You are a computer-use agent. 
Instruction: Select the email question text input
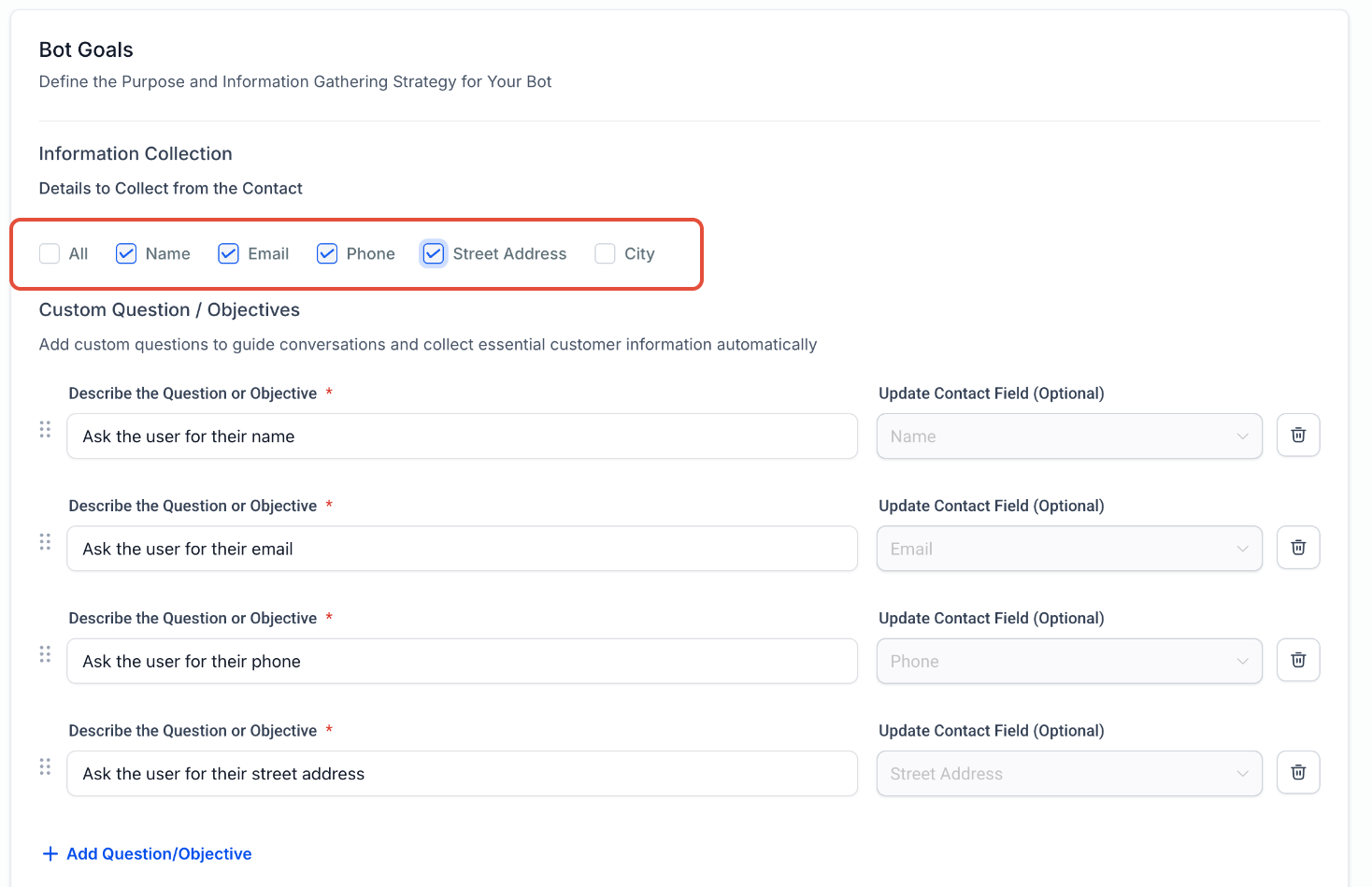[x=462, y=549]
